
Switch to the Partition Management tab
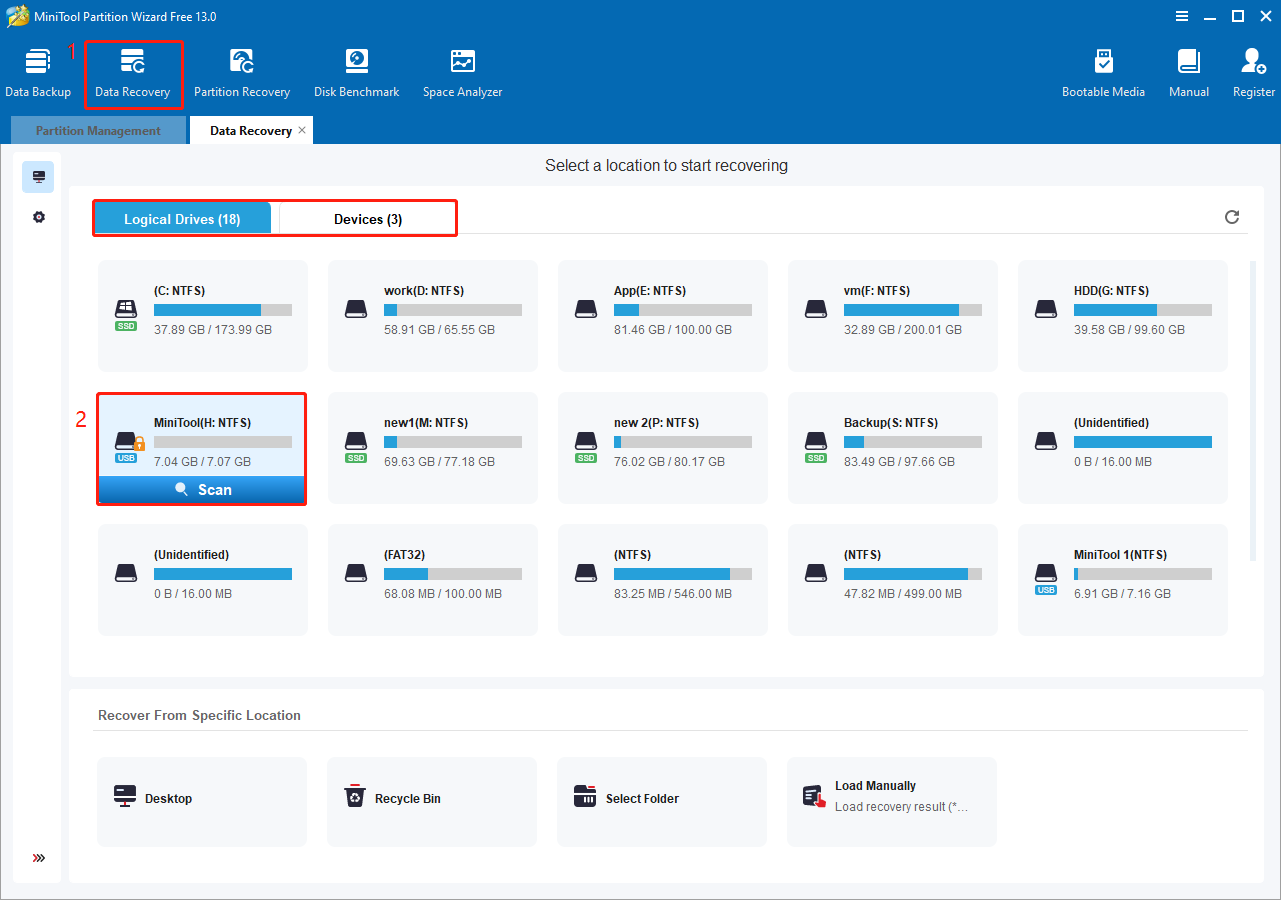(97, 130)
